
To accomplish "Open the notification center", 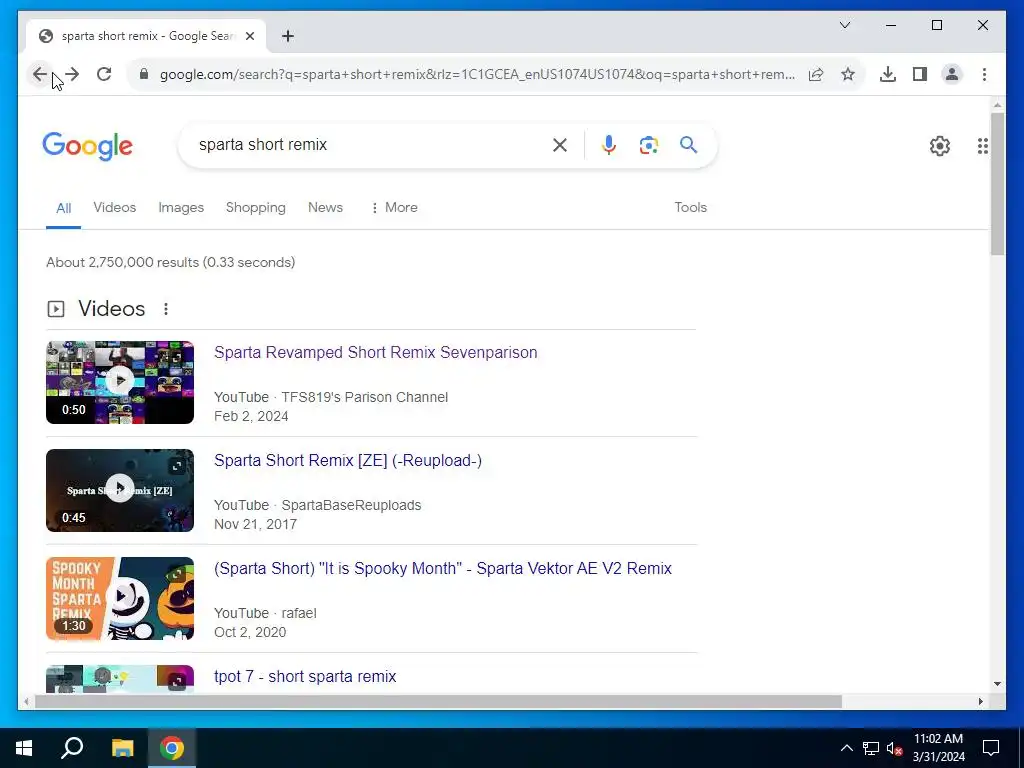I will [991, 748].
